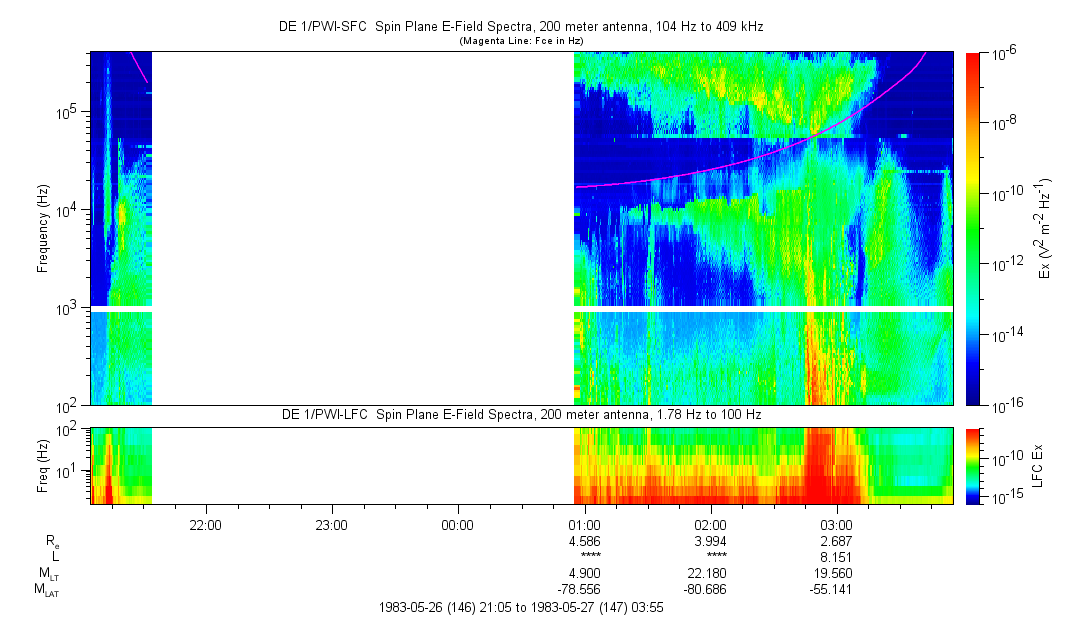Click the 22.180 magnetic local time value

point(710,574)
